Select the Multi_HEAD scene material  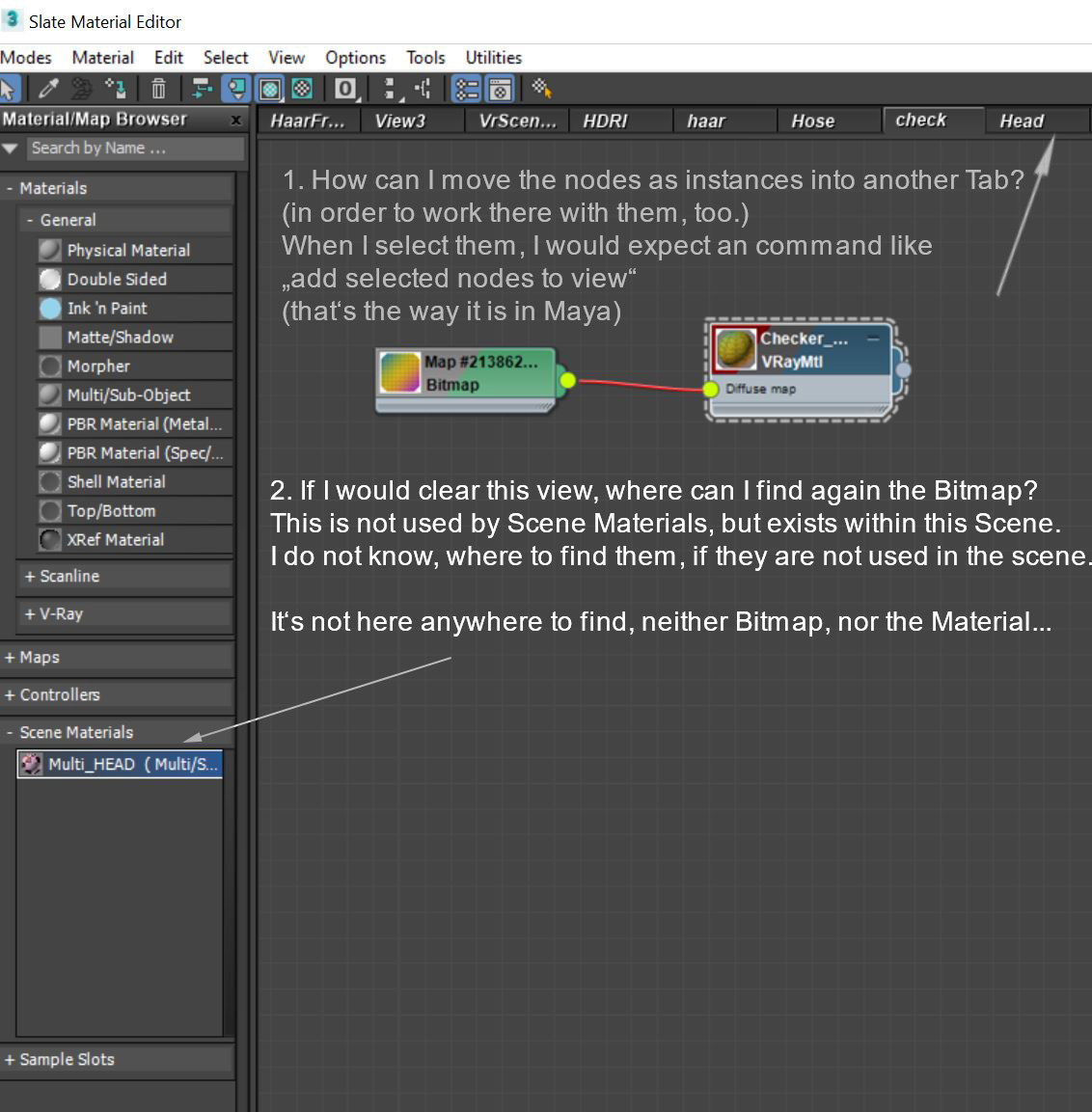click(x=119, y=764)
